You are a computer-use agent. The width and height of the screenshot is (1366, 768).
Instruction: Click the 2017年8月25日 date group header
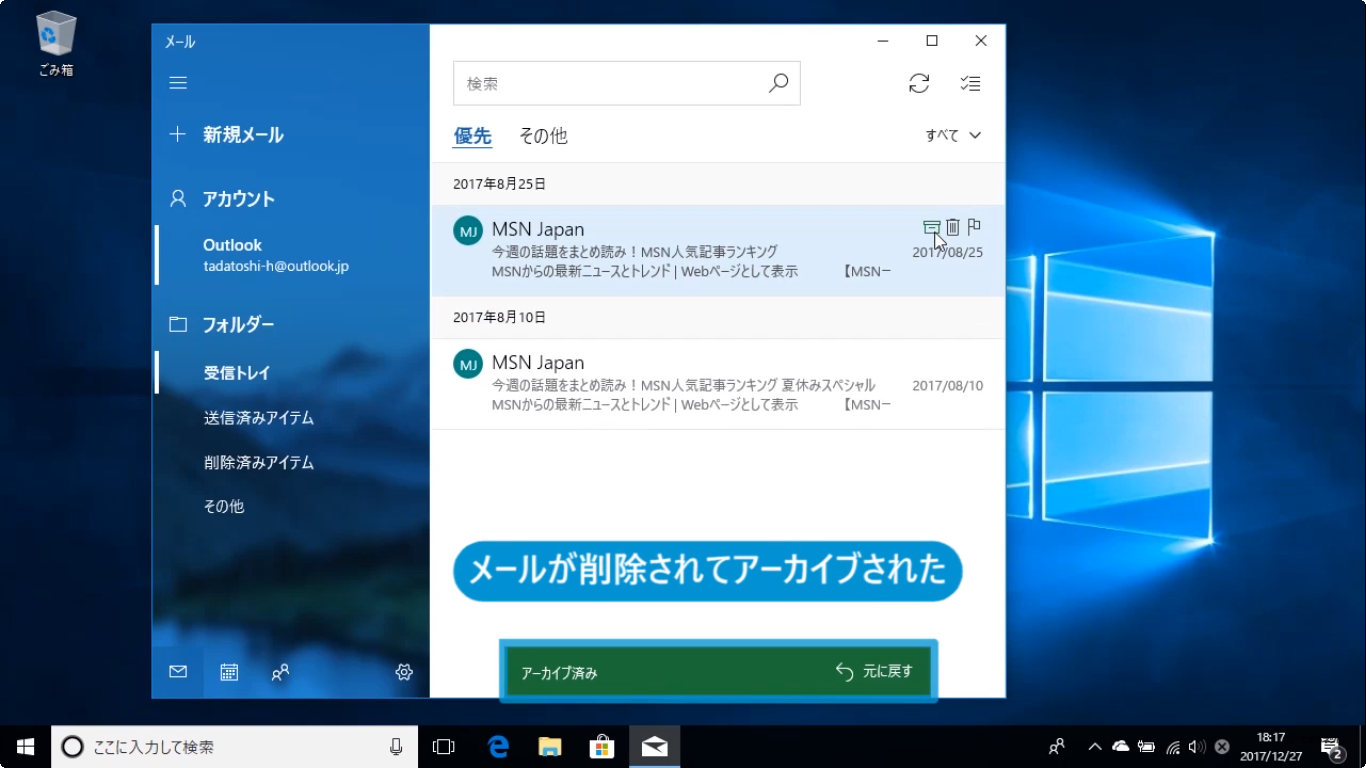(x=499, y=184)
